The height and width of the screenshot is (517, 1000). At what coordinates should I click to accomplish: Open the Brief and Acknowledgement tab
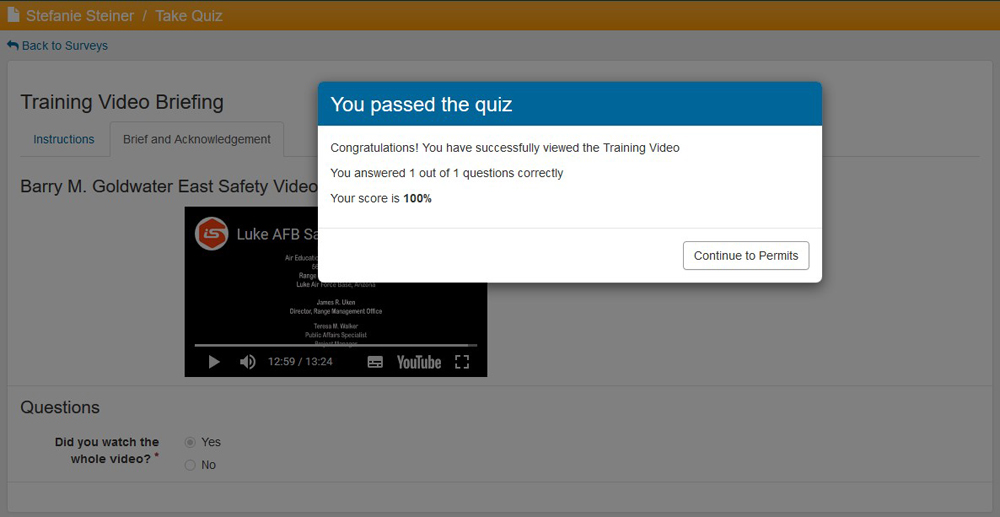click(x=196, y=139)
